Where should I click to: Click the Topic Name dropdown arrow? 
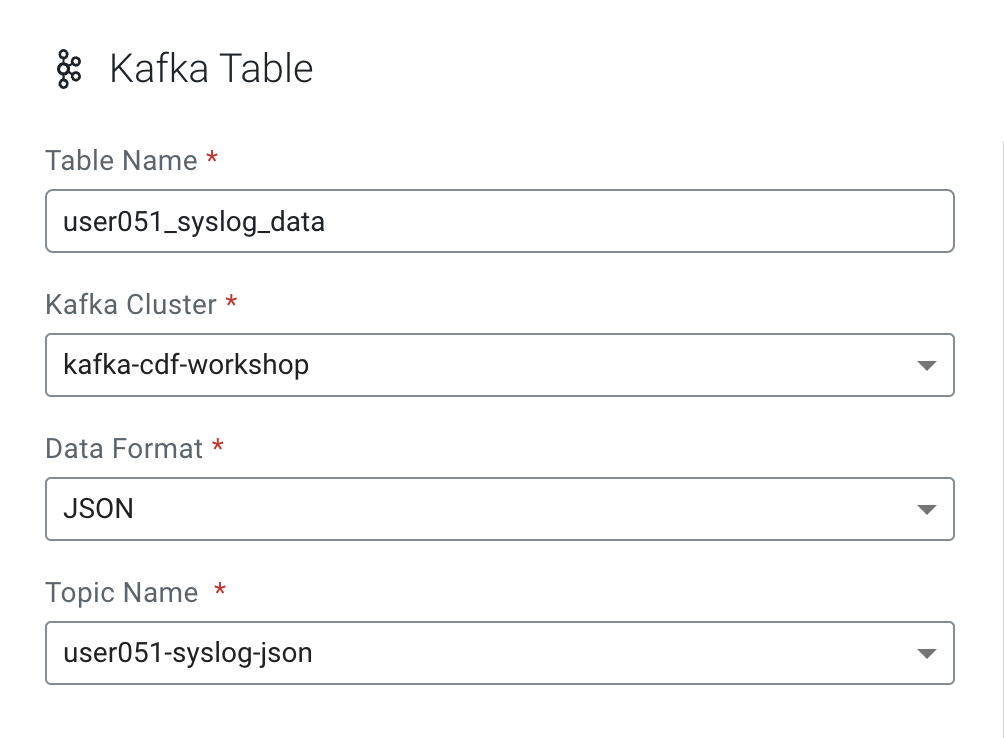pyautogui.click(x=926, y=654)
